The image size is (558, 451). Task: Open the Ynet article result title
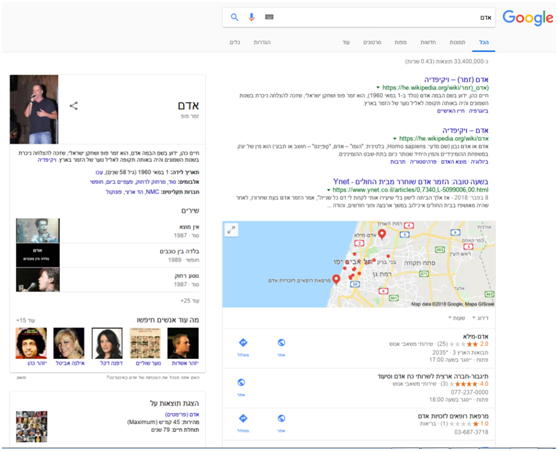tap(411, 182)
